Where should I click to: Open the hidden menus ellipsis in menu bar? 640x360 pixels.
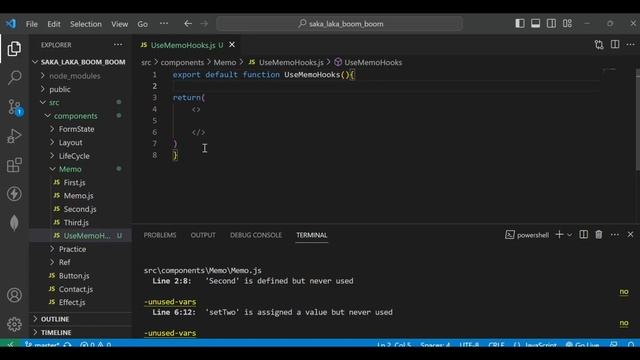point(164,24)
